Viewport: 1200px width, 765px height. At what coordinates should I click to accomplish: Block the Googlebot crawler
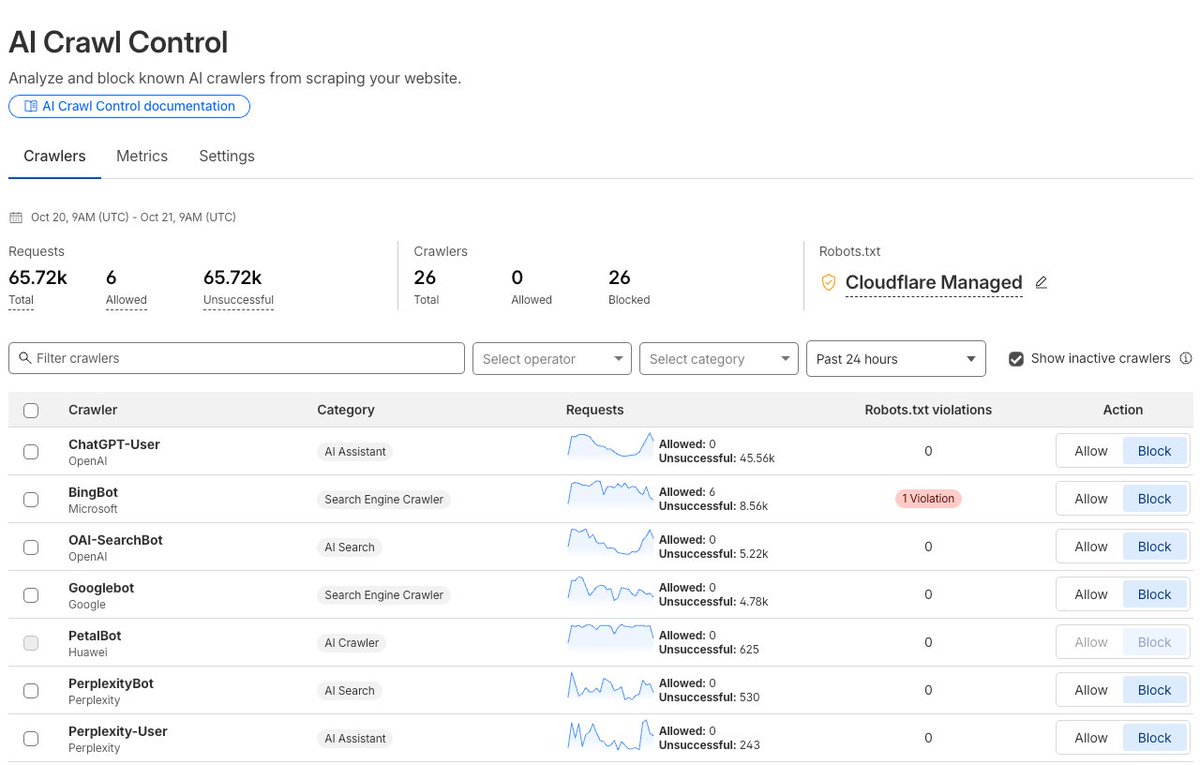1154,595
